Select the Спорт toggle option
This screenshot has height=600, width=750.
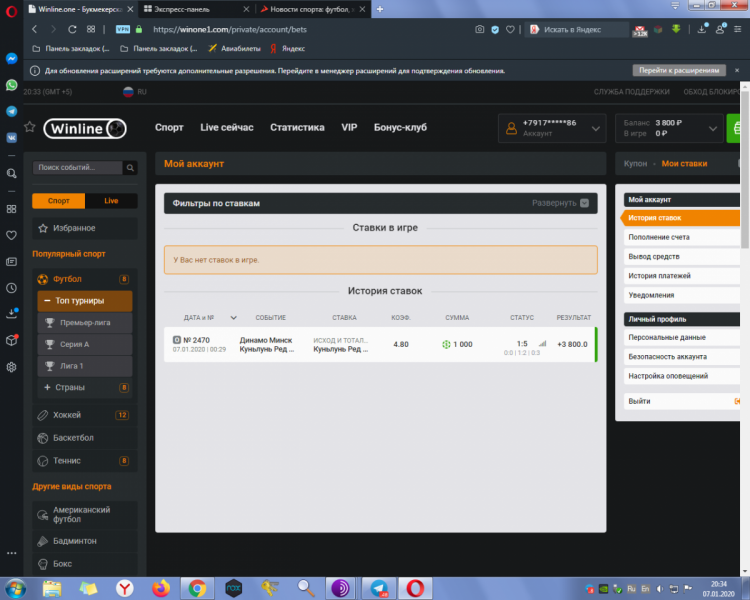(x=59, y=201)
